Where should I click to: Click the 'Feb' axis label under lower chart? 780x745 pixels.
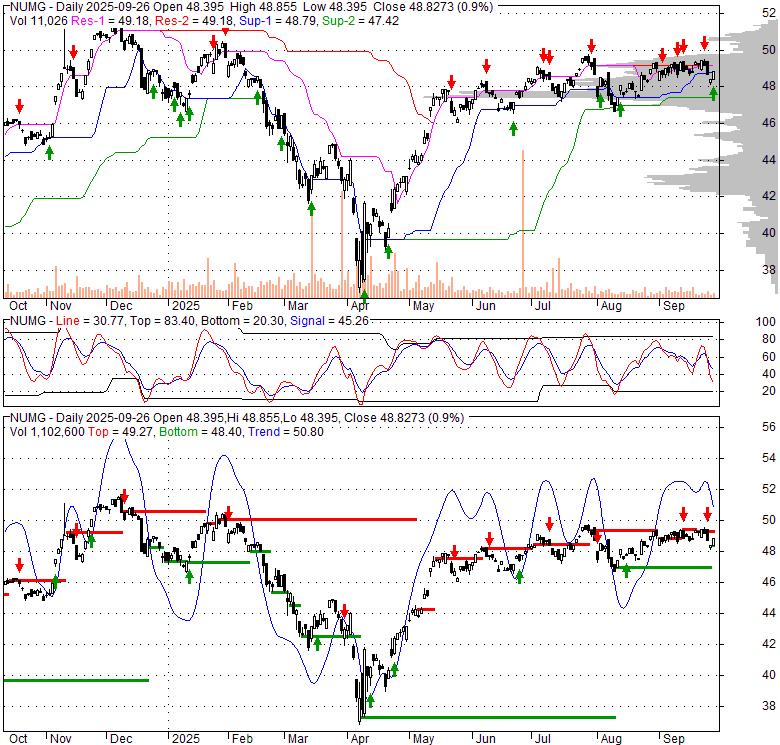[242, 739]
